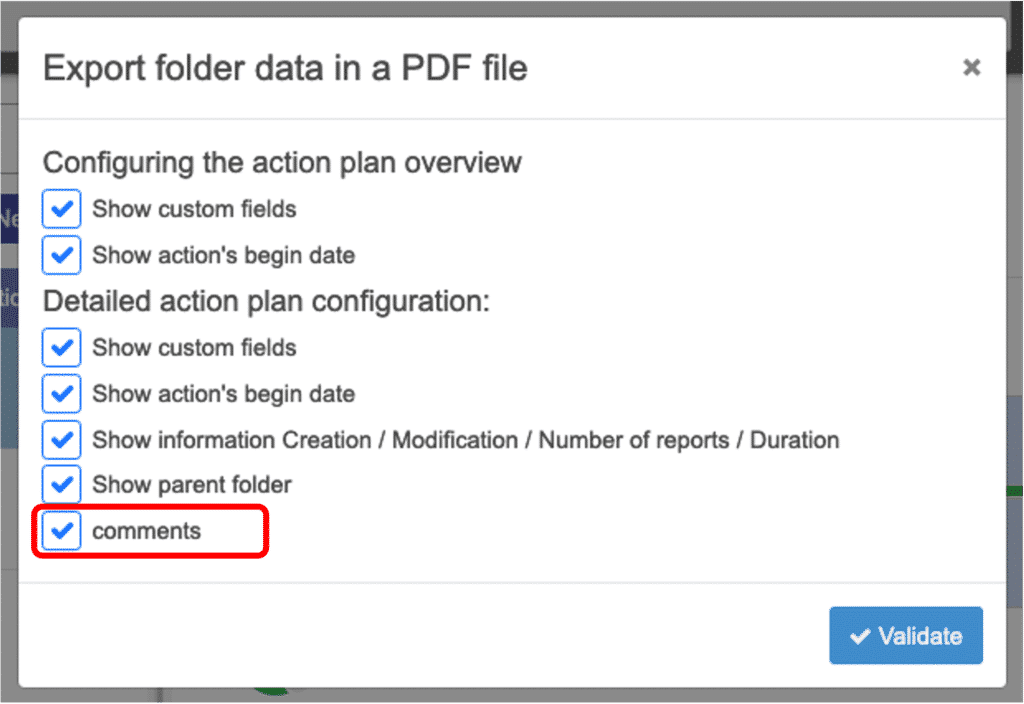1024x704 pixels.
Task: Click the "comments" label text
Action: 146,531
